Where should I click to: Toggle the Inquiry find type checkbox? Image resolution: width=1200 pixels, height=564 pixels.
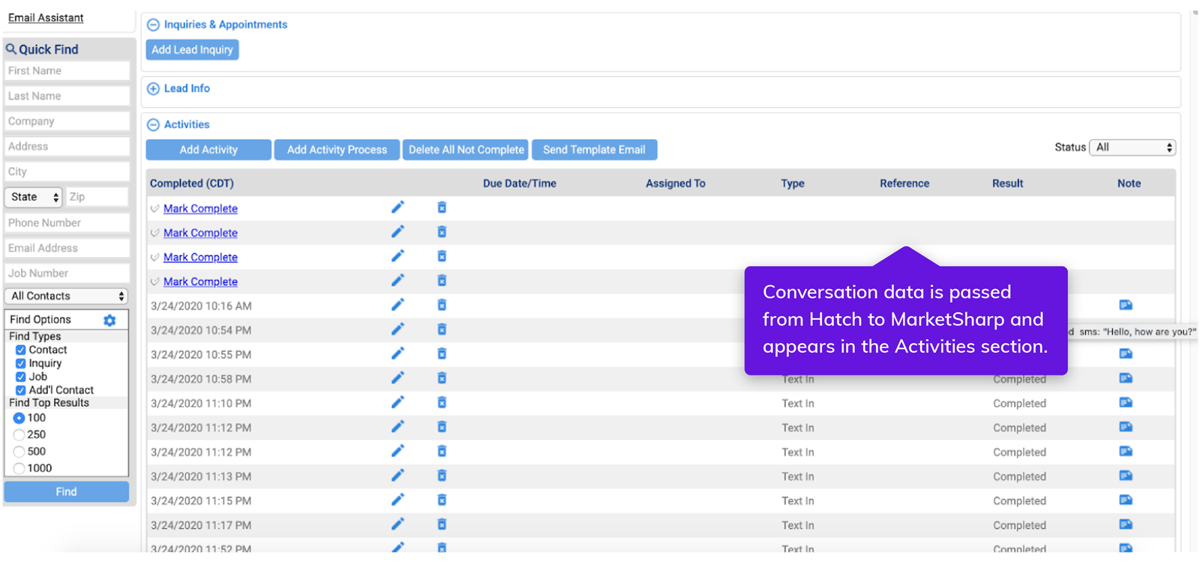point(21,364)
